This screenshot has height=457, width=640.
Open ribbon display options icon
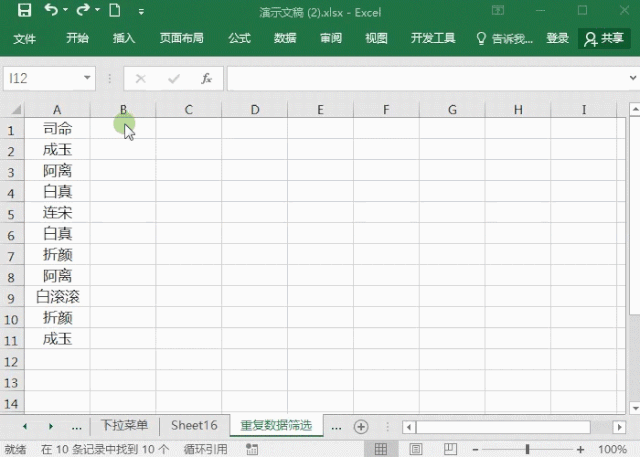coord(498,10)
